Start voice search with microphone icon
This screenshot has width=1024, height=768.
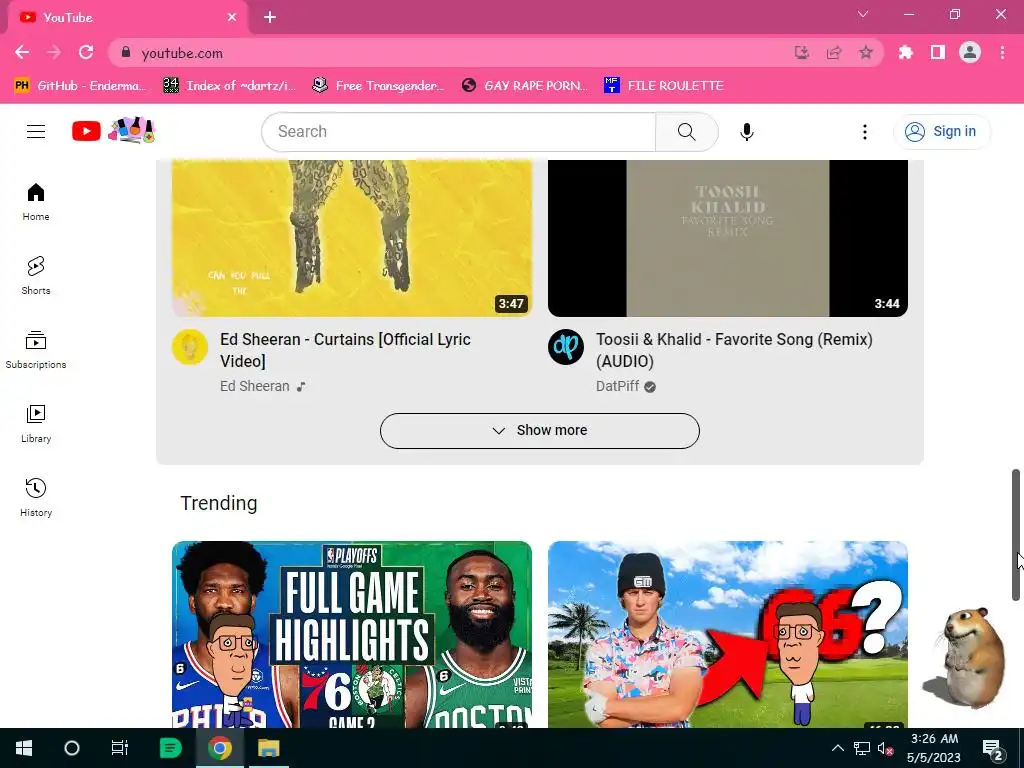coord(746,131)
